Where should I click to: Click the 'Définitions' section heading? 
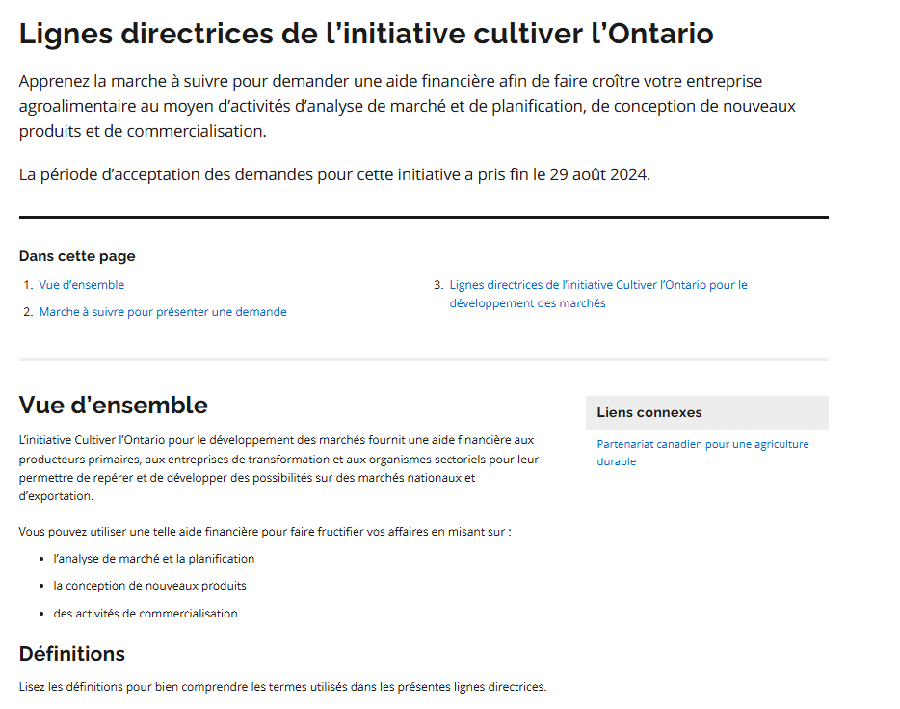72,654
